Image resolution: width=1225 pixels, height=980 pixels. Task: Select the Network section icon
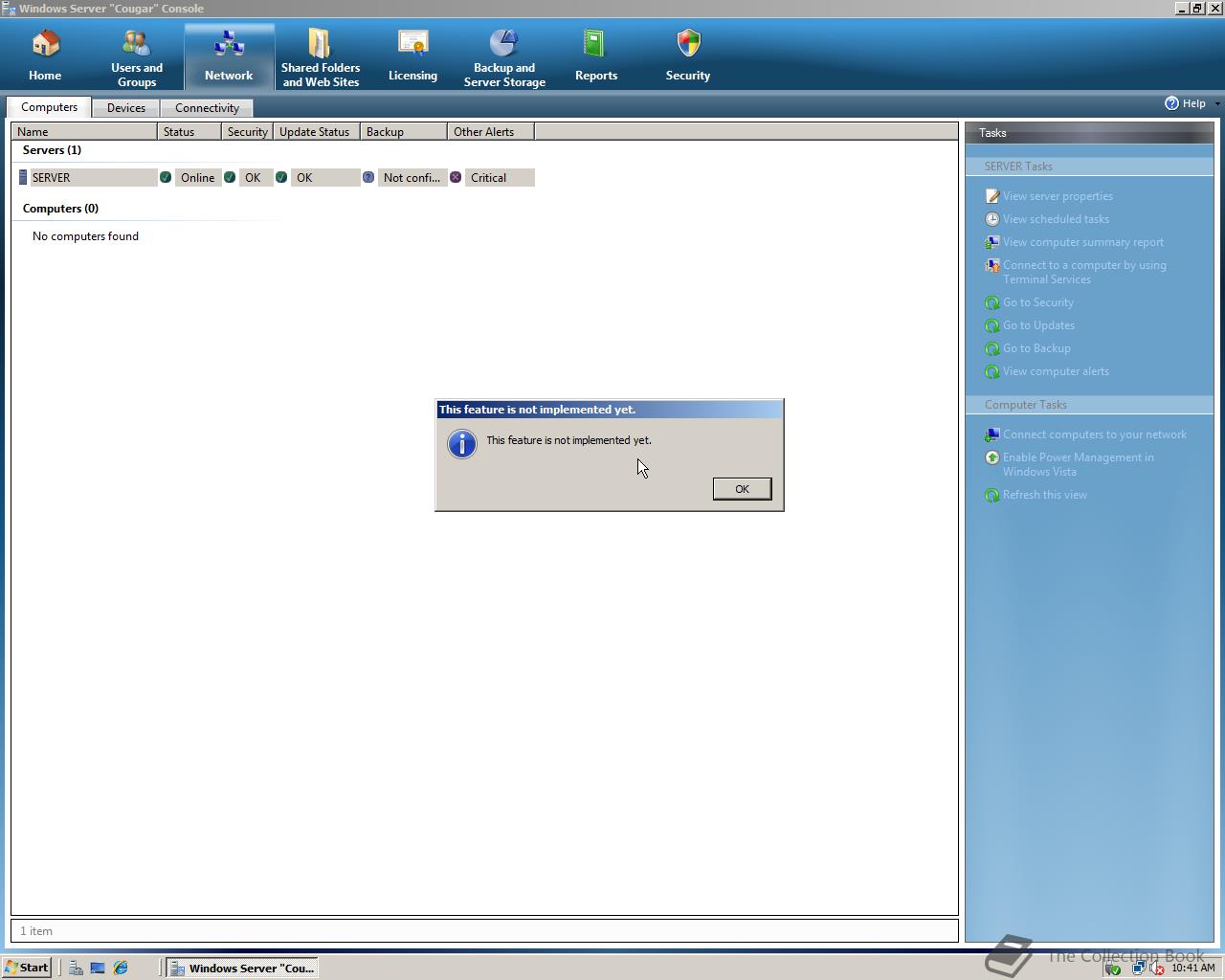tap(229, 44)
